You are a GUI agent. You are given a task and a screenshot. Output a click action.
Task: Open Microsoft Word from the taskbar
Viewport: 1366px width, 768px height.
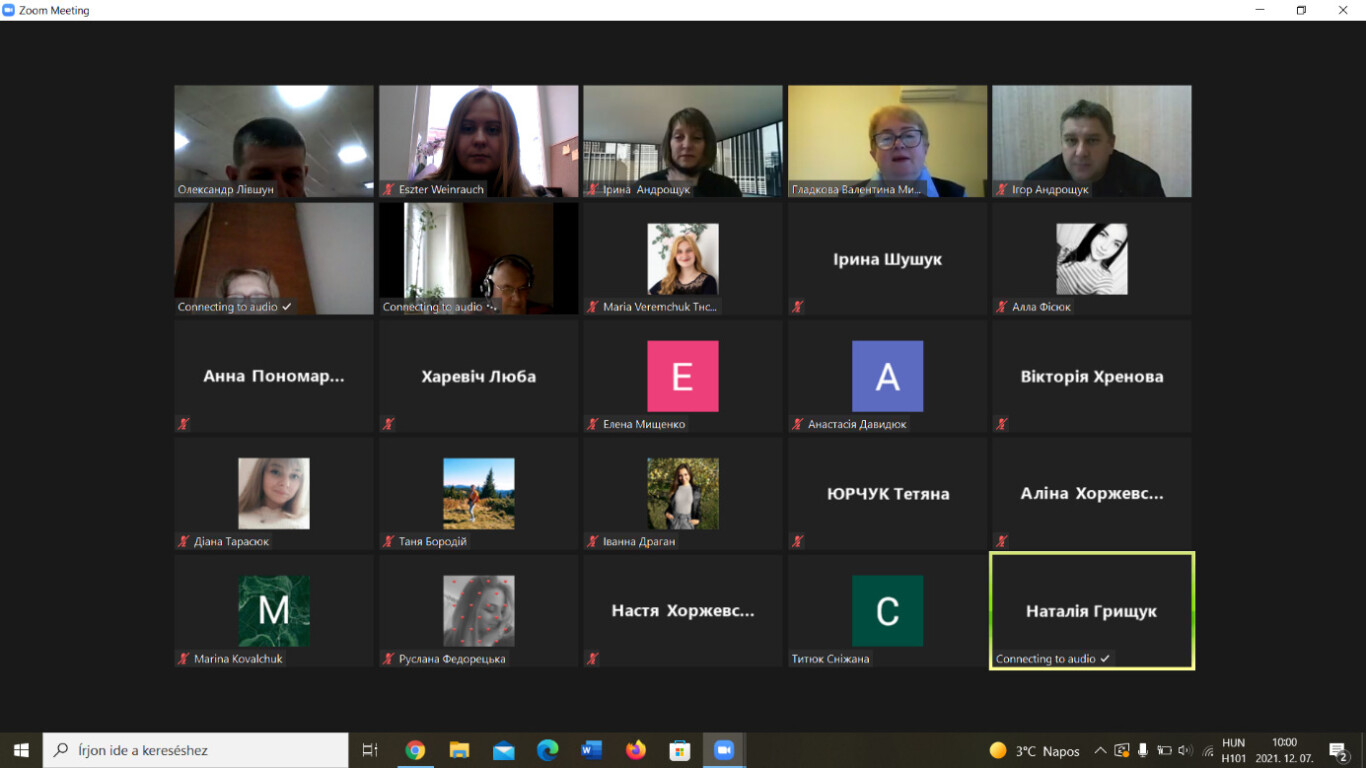tap(591, 750)
